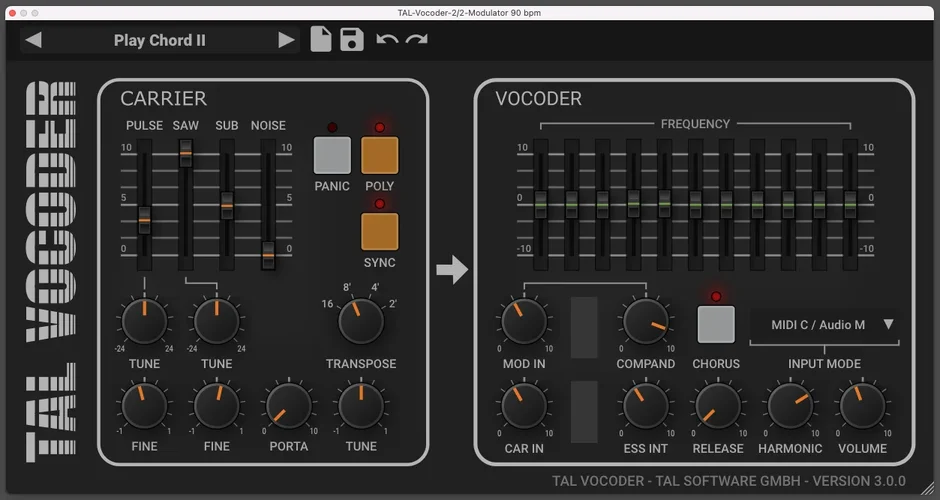
Task: Click the COMPAND knob
Action: point(645,322)
